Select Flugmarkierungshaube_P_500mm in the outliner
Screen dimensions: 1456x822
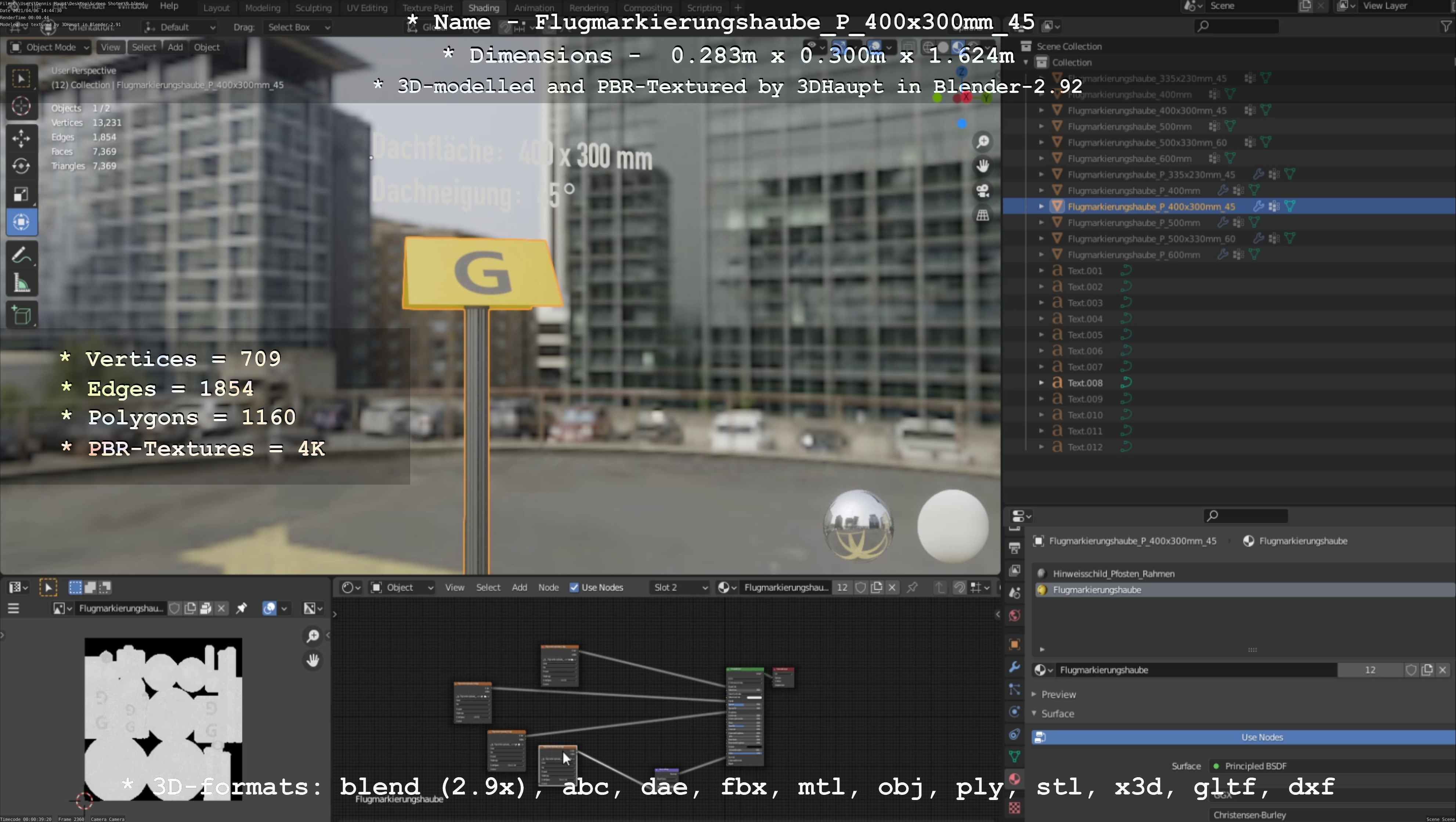1133,222
